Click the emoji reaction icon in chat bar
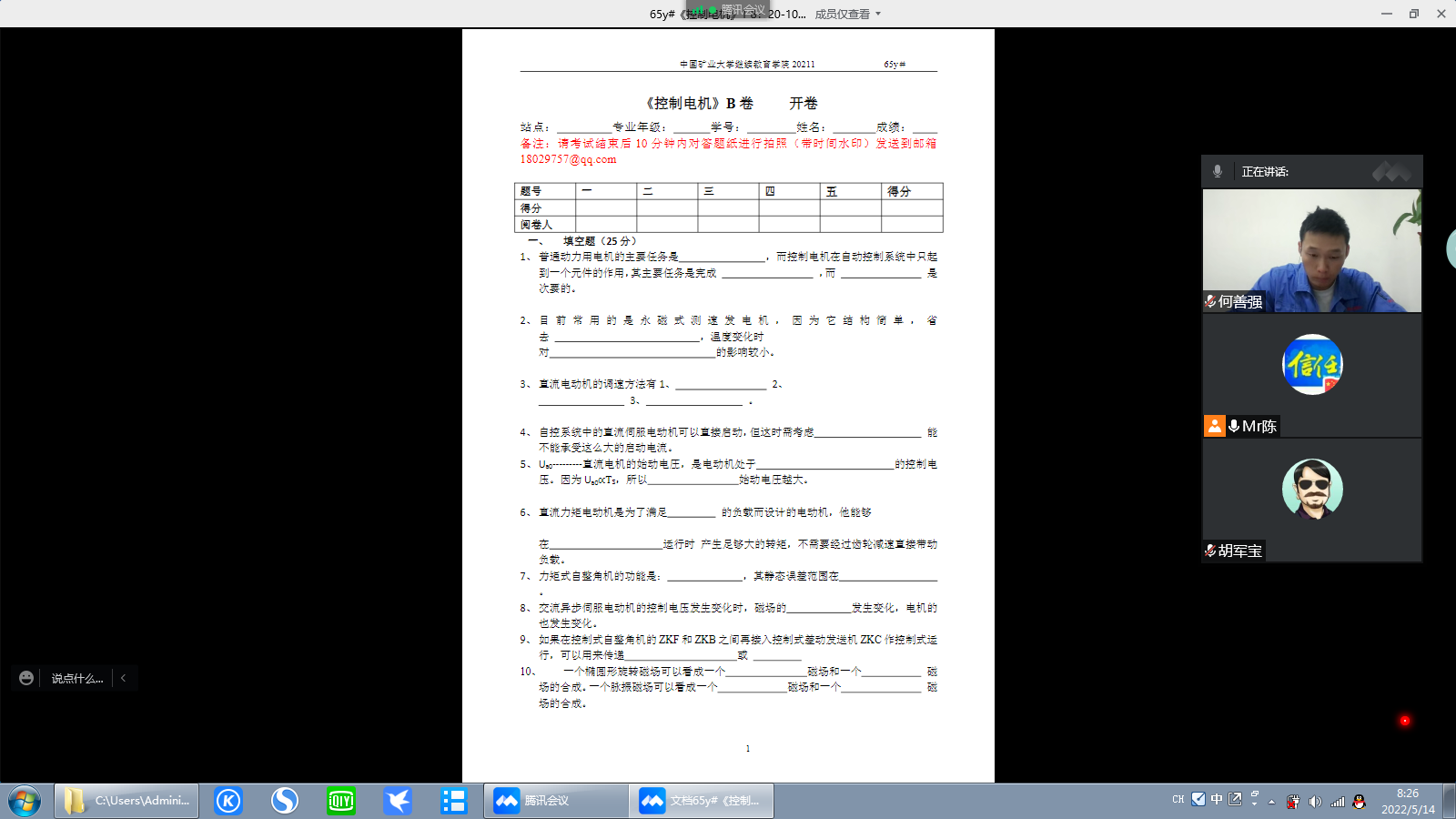 (26, 678)
